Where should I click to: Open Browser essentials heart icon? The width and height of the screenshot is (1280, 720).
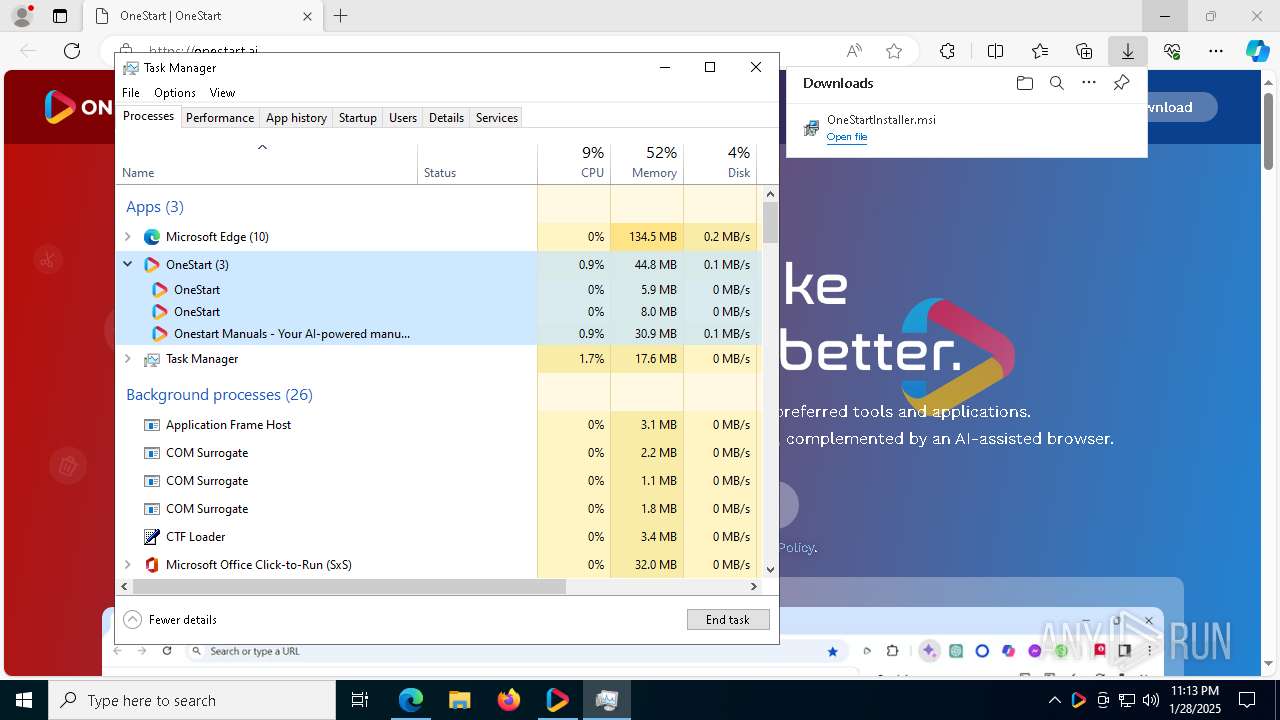(1172, 51)
